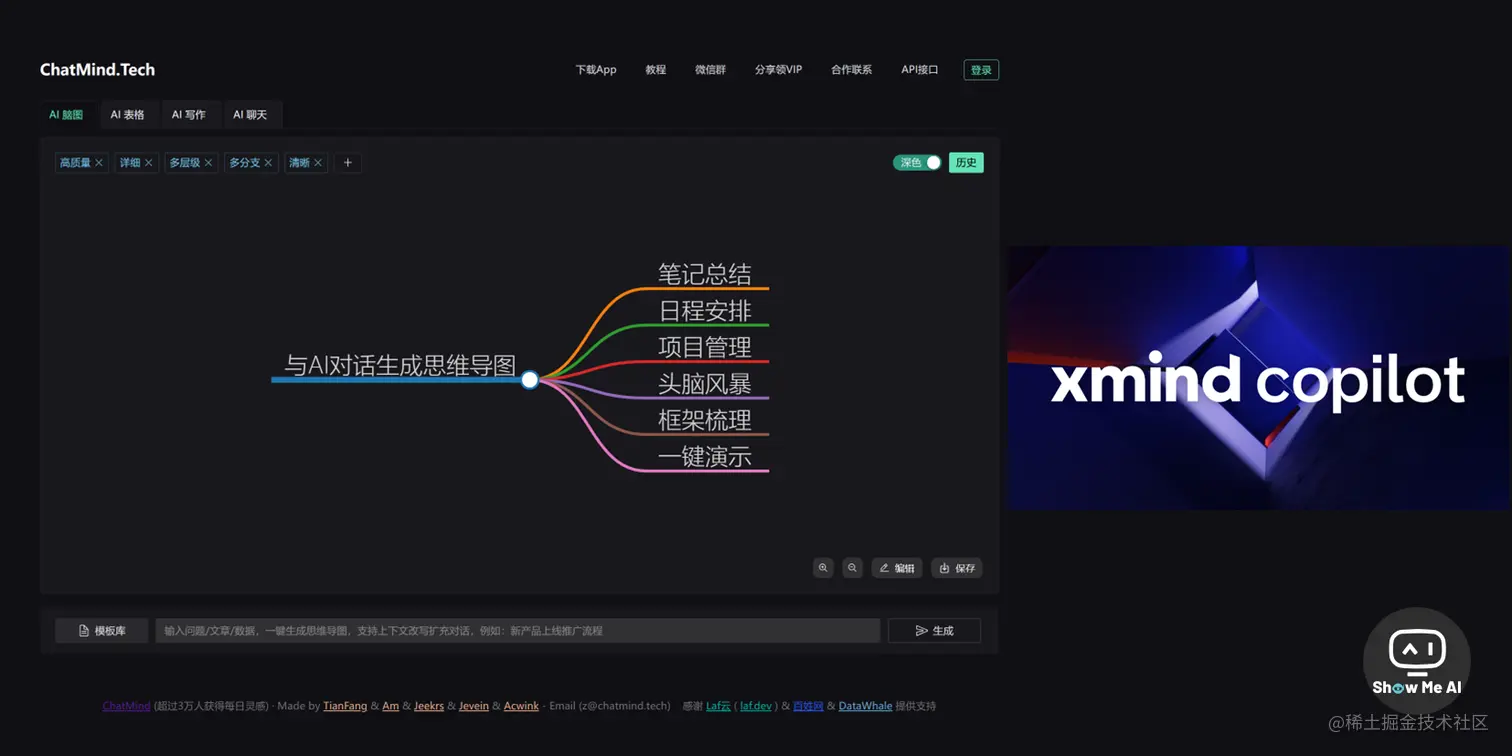Select the 框架梳理 branch node
The image size is (1512, 756).
pyautogui.click(x=705, y=420)
